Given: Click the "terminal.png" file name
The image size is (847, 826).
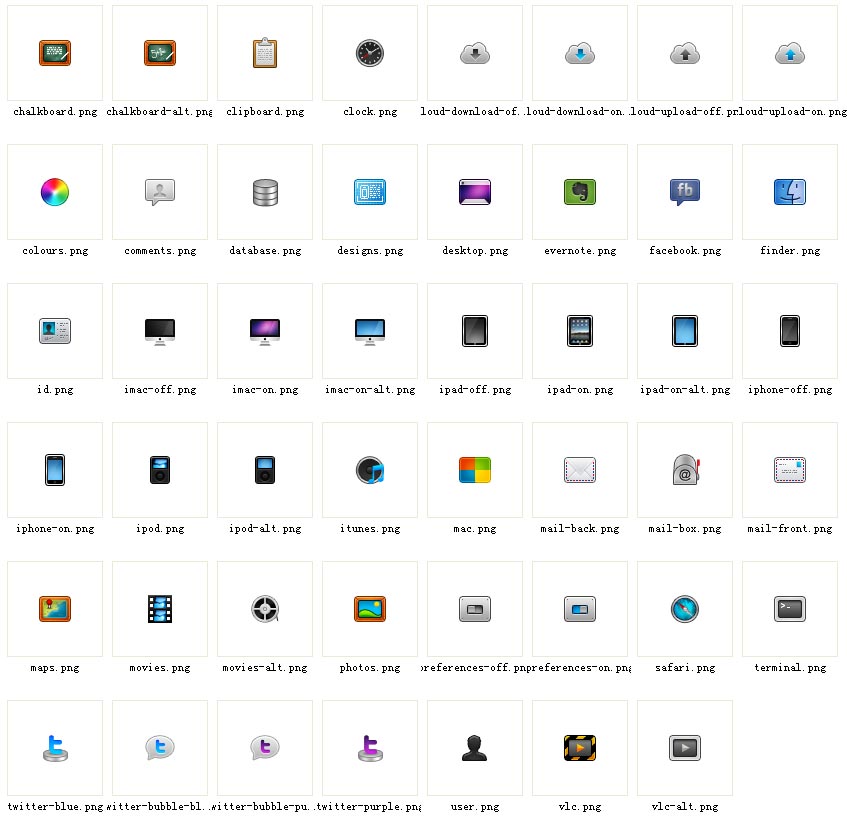Looking at the screenshot, I should pyautogui.click(x=790, y=668).
